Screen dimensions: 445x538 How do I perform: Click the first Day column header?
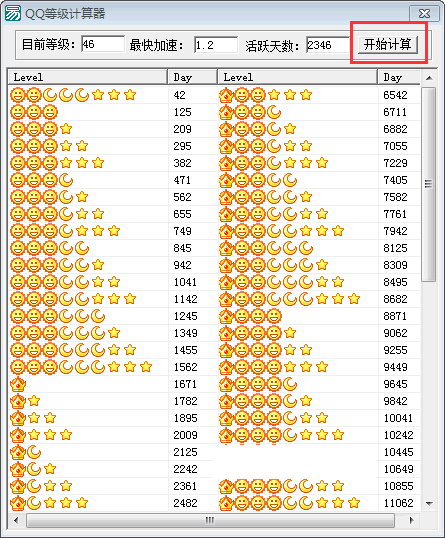click(192, 77)
